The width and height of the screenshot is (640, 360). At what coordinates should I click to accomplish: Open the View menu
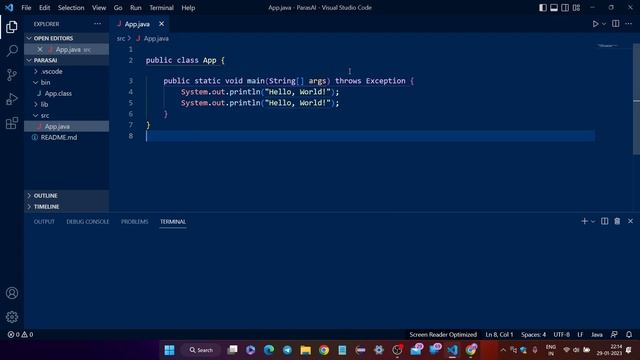coord(99,8)
